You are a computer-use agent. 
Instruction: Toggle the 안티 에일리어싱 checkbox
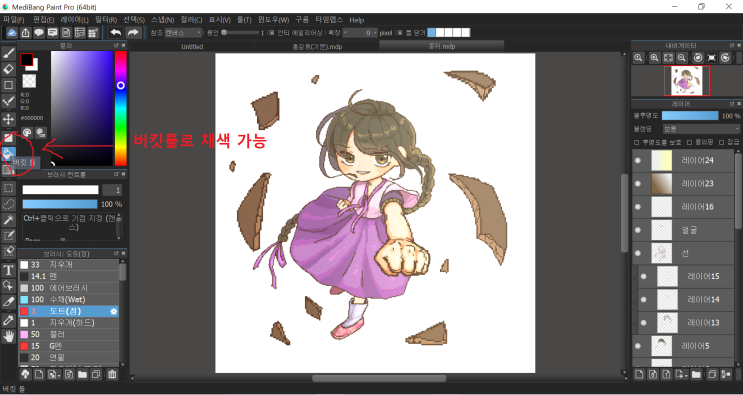pos(272,33)
